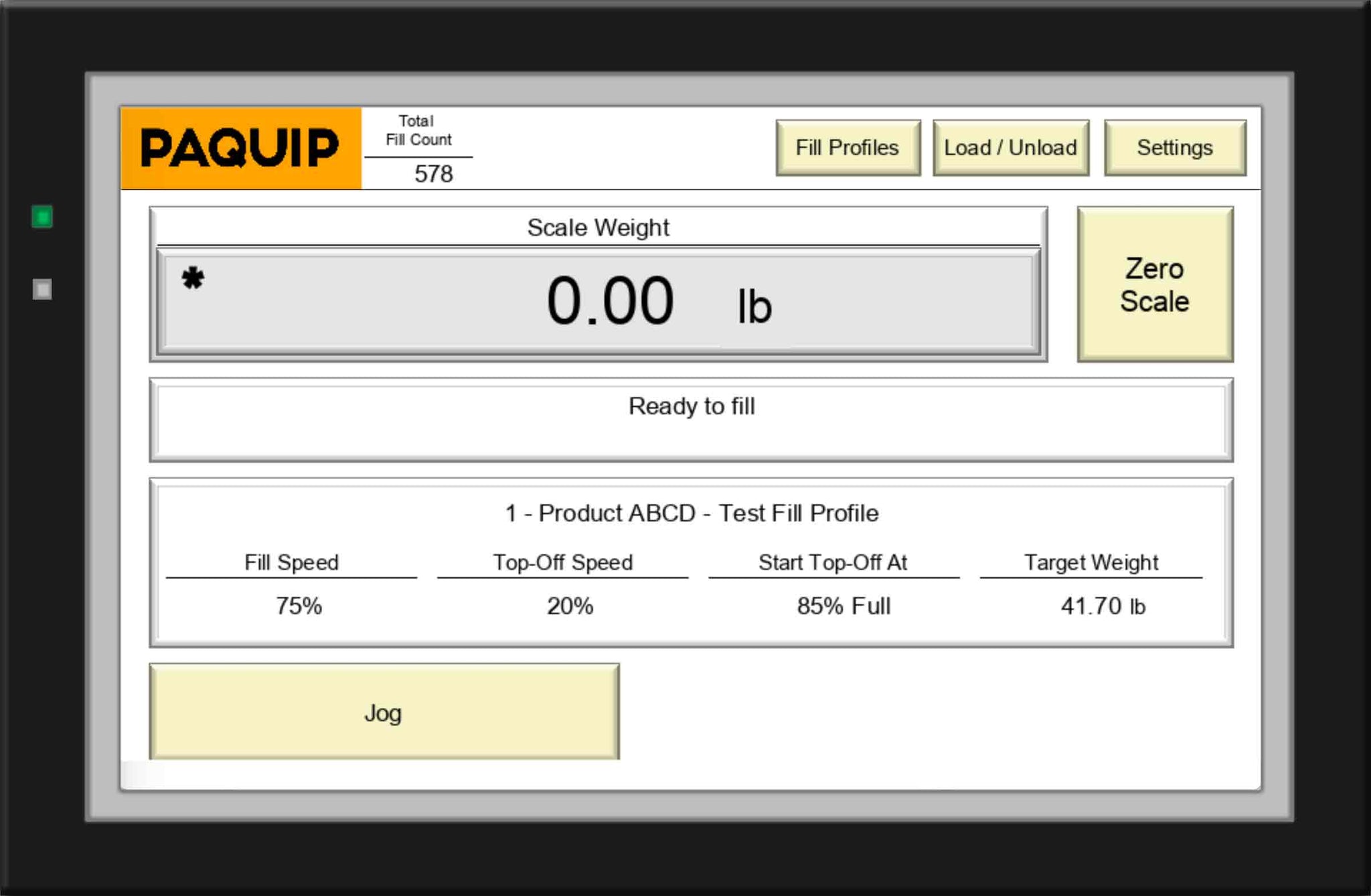The image size is (1371, 896).
Task: Click the PAQUIP logo
Action: pyautogui.click(x=240, y=148)
